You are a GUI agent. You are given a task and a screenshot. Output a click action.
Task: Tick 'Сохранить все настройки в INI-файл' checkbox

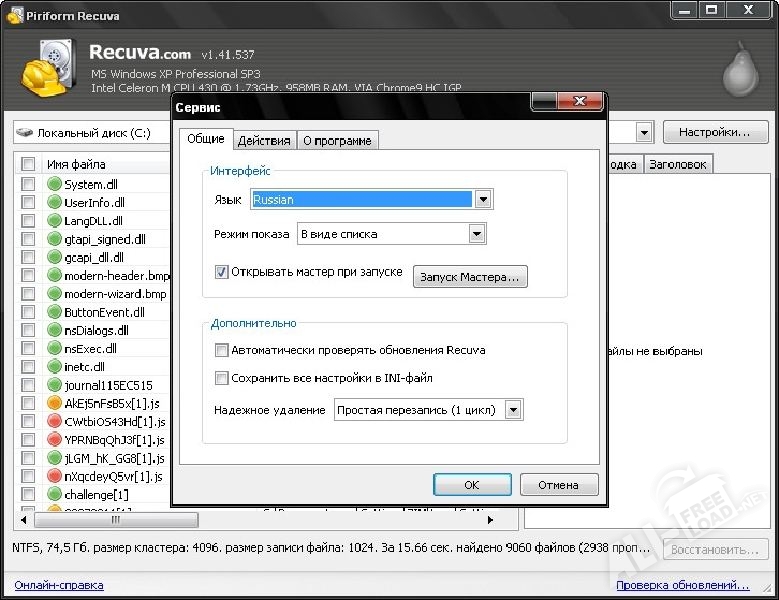click(221, 378)
